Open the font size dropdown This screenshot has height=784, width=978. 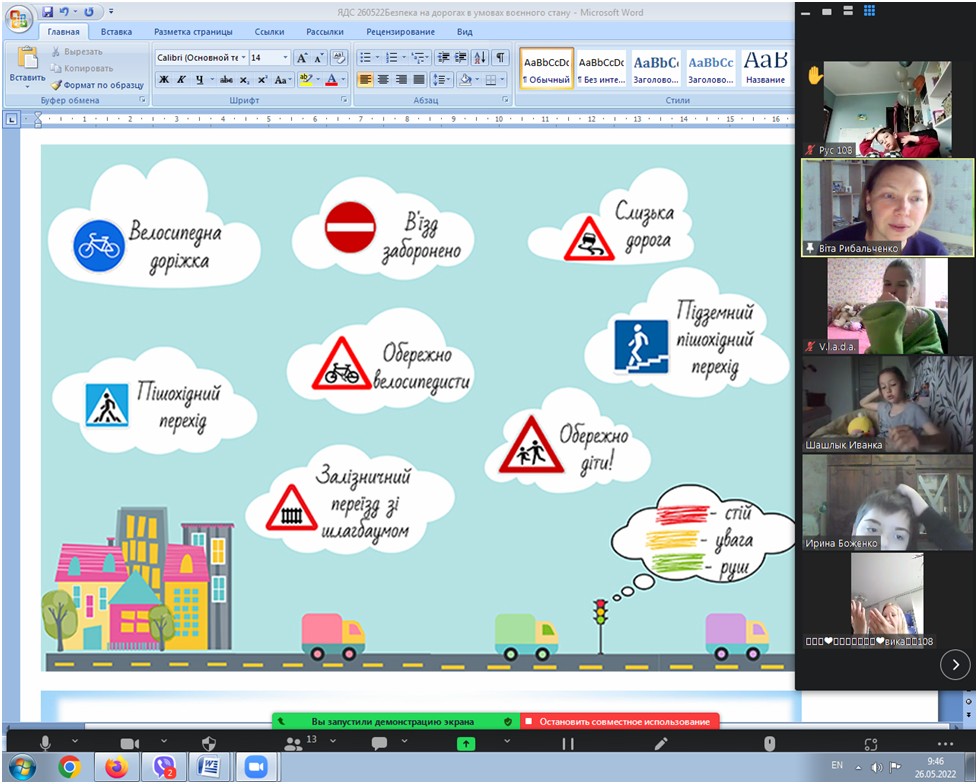[x=285, y=58]
